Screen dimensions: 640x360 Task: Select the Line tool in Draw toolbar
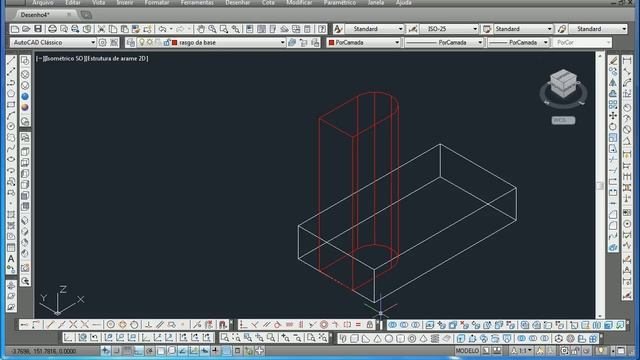11,61
